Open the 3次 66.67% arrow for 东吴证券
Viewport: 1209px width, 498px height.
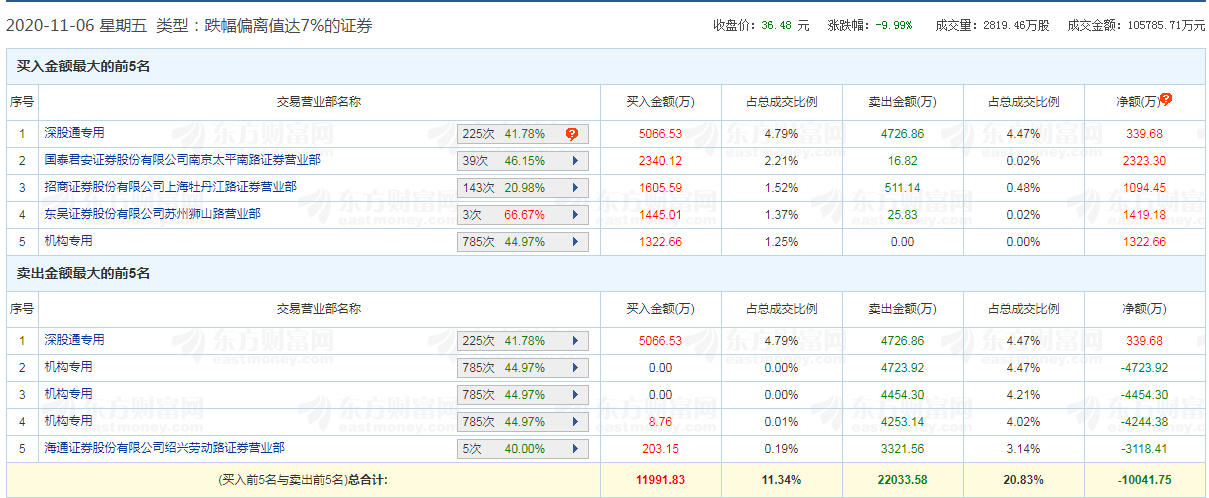coord(575,214)
